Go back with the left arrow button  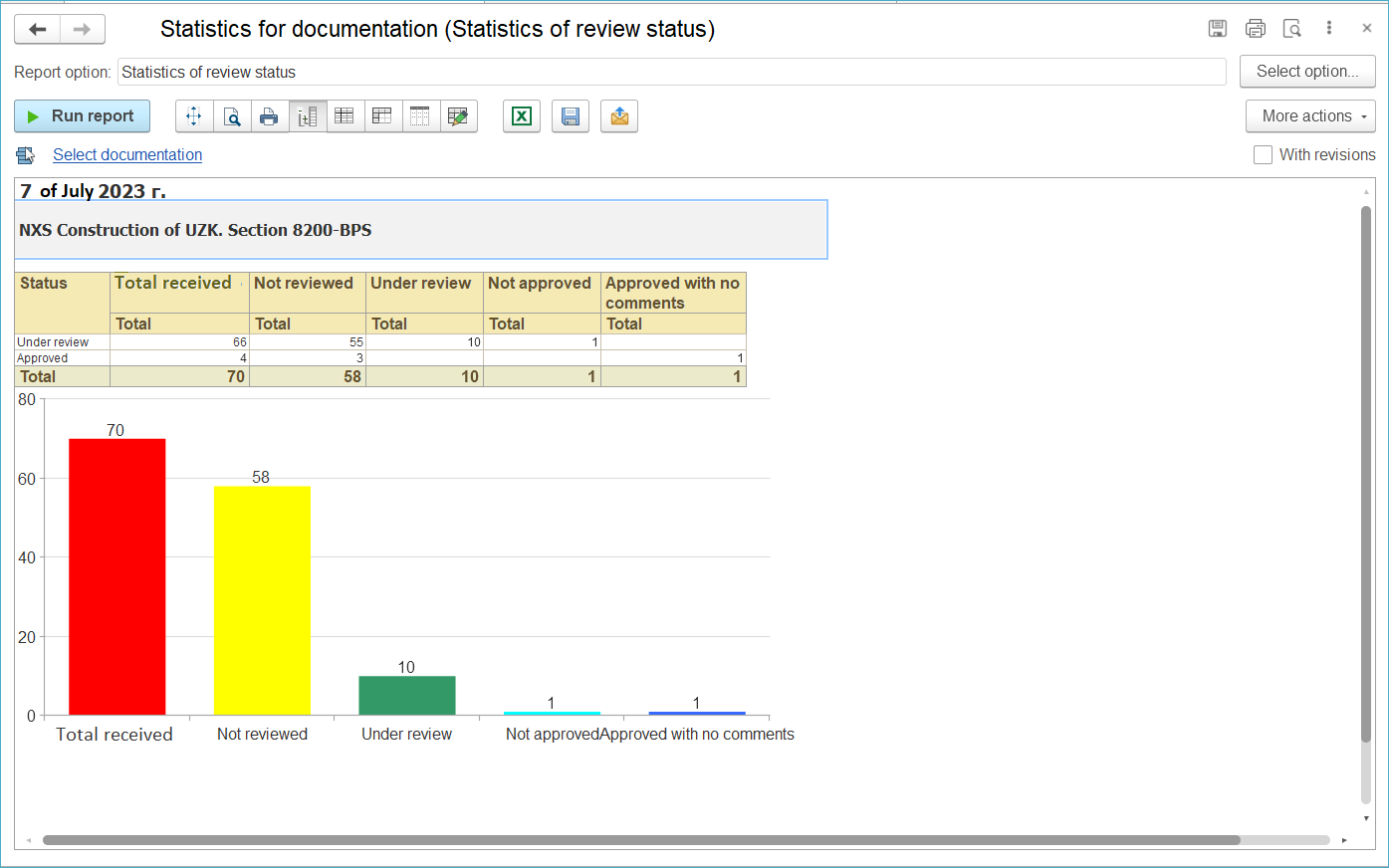38,30
